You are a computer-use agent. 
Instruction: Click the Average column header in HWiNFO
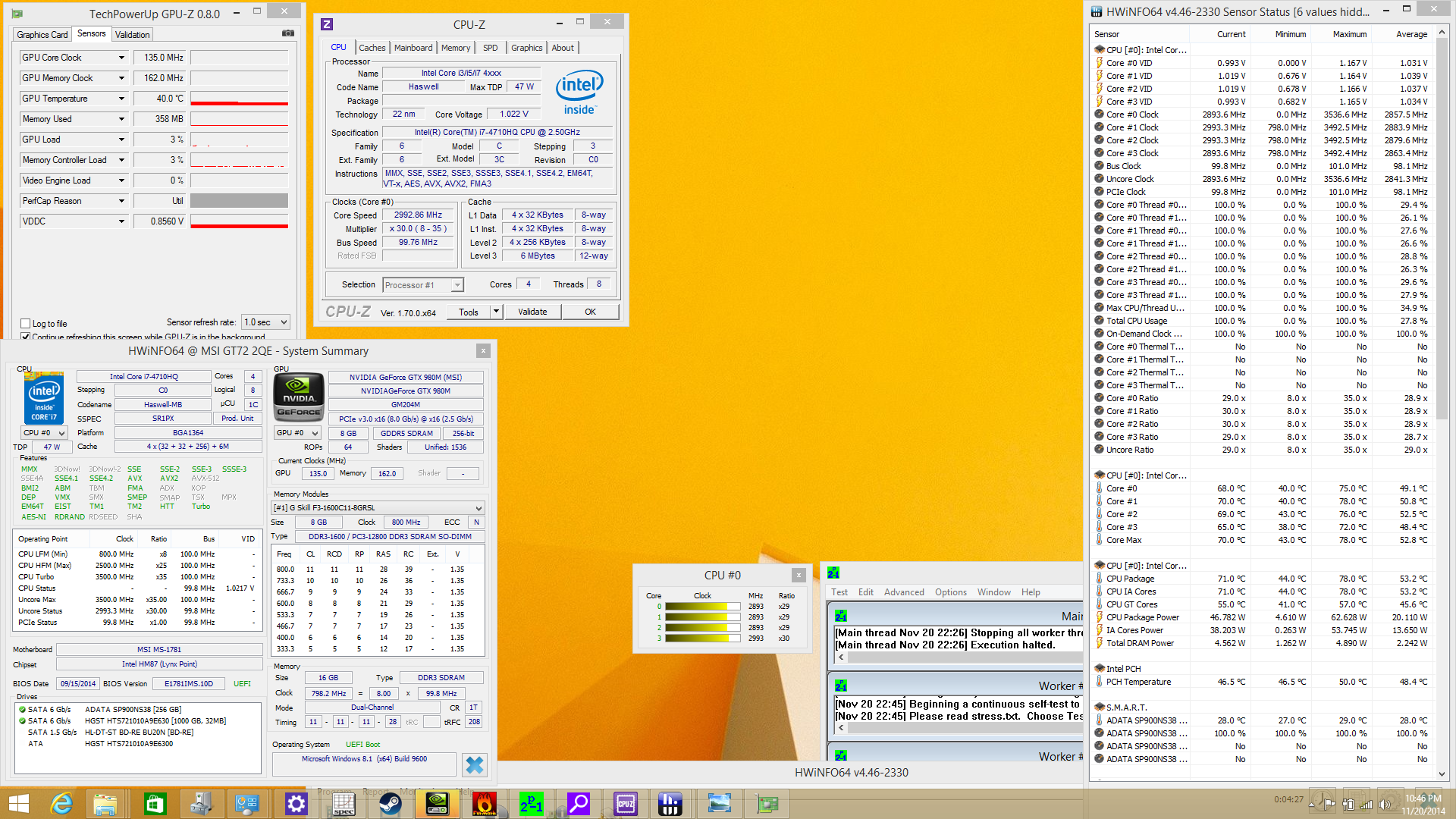(1411, 35)
